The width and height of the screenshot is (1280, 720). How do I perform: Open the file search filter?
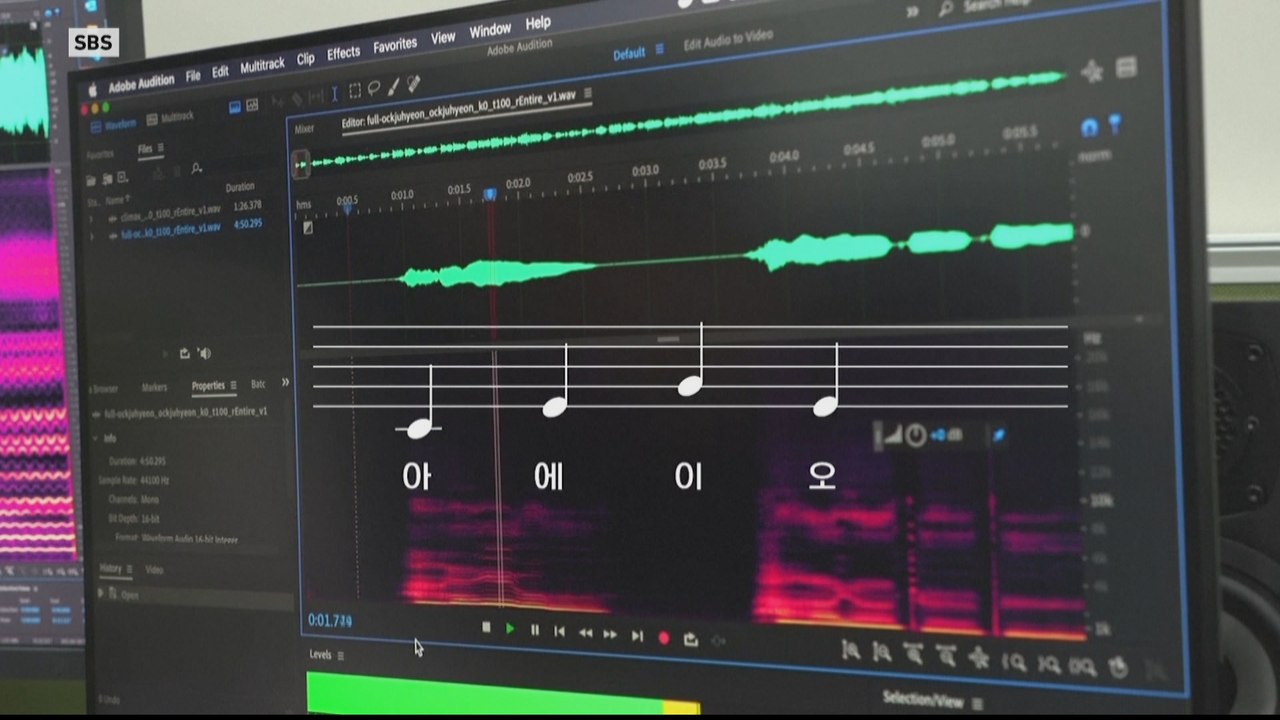pyautogui.click(x=197, y=168)
